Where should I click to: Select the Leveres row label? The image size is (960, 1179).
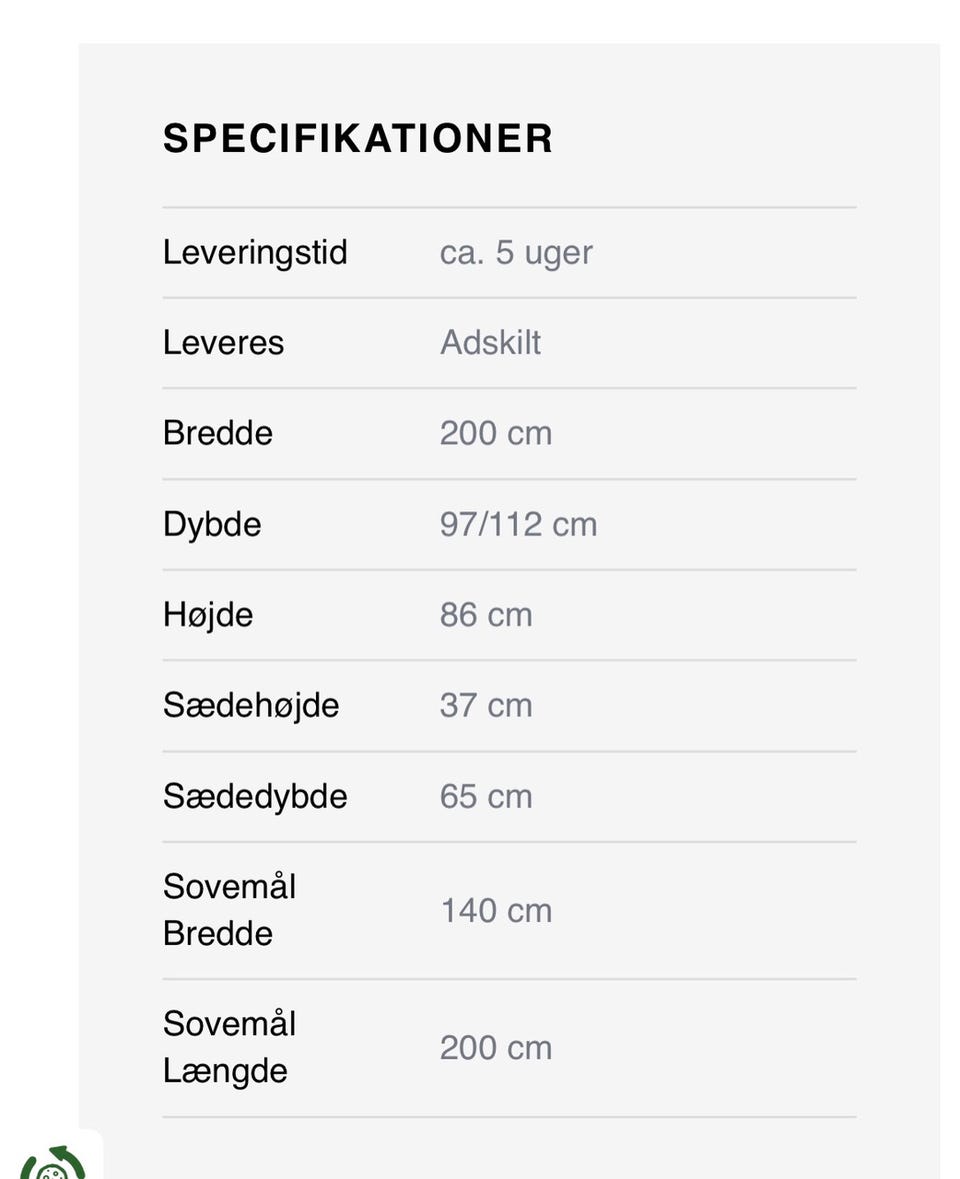pos(223,343)
